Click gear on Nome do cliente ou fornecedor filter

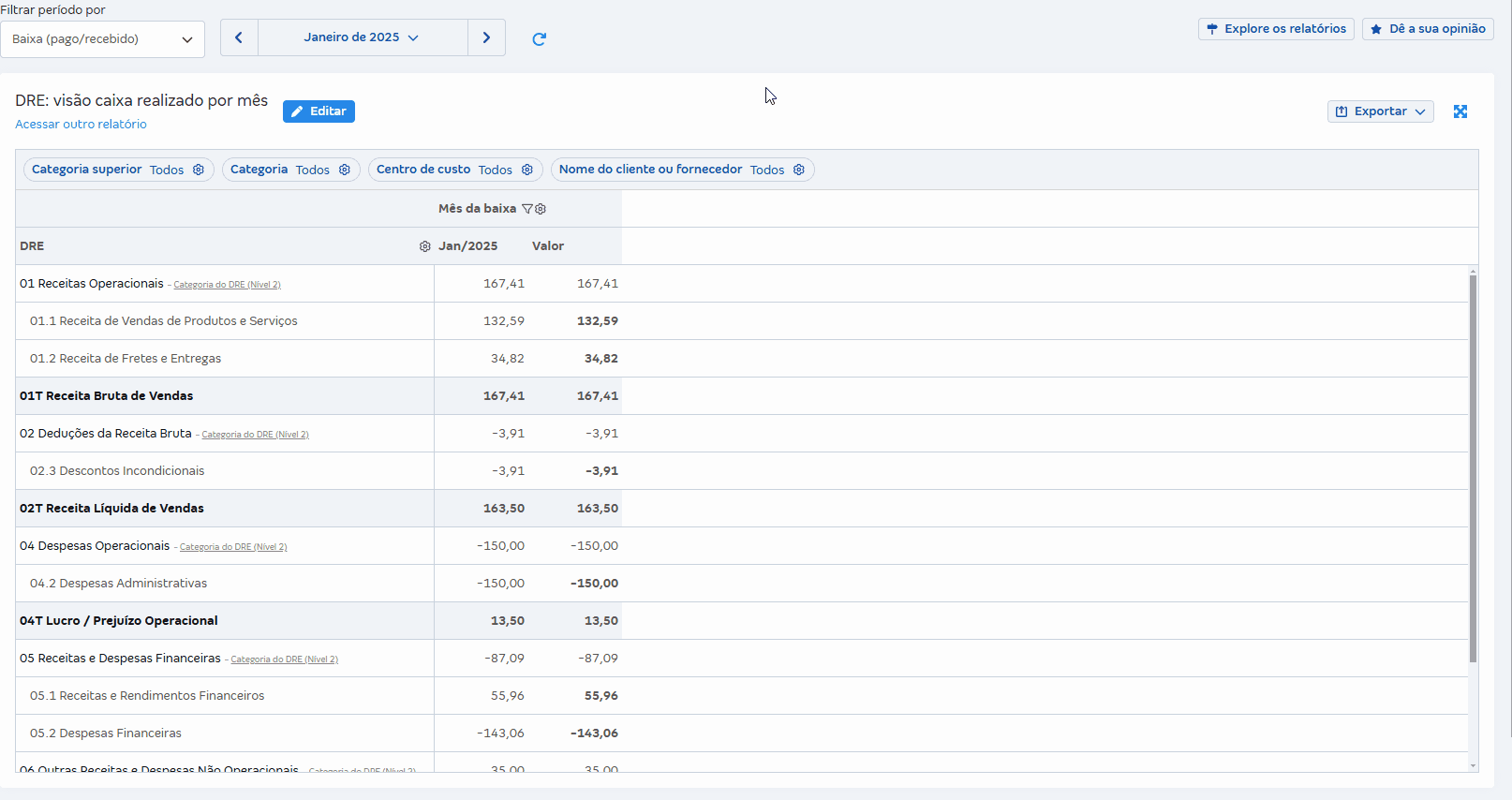click(799, 170)
